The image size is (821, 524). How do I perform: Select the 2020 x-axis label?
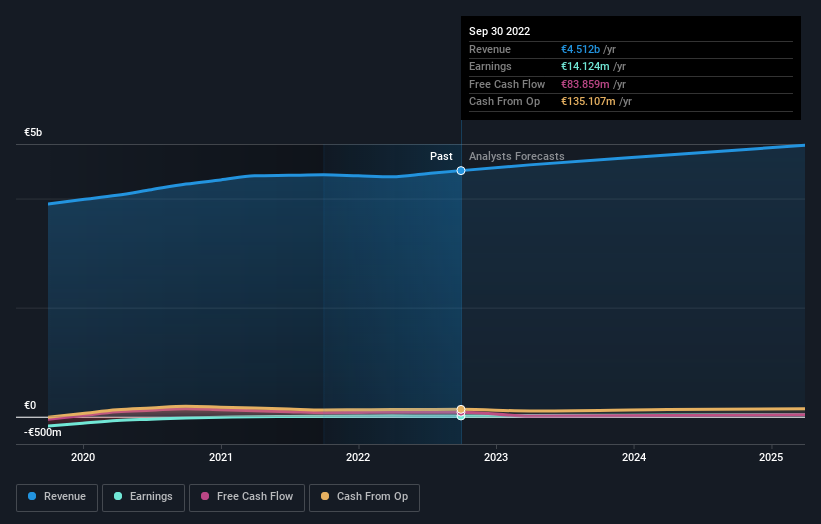click(x=83, y=457)
